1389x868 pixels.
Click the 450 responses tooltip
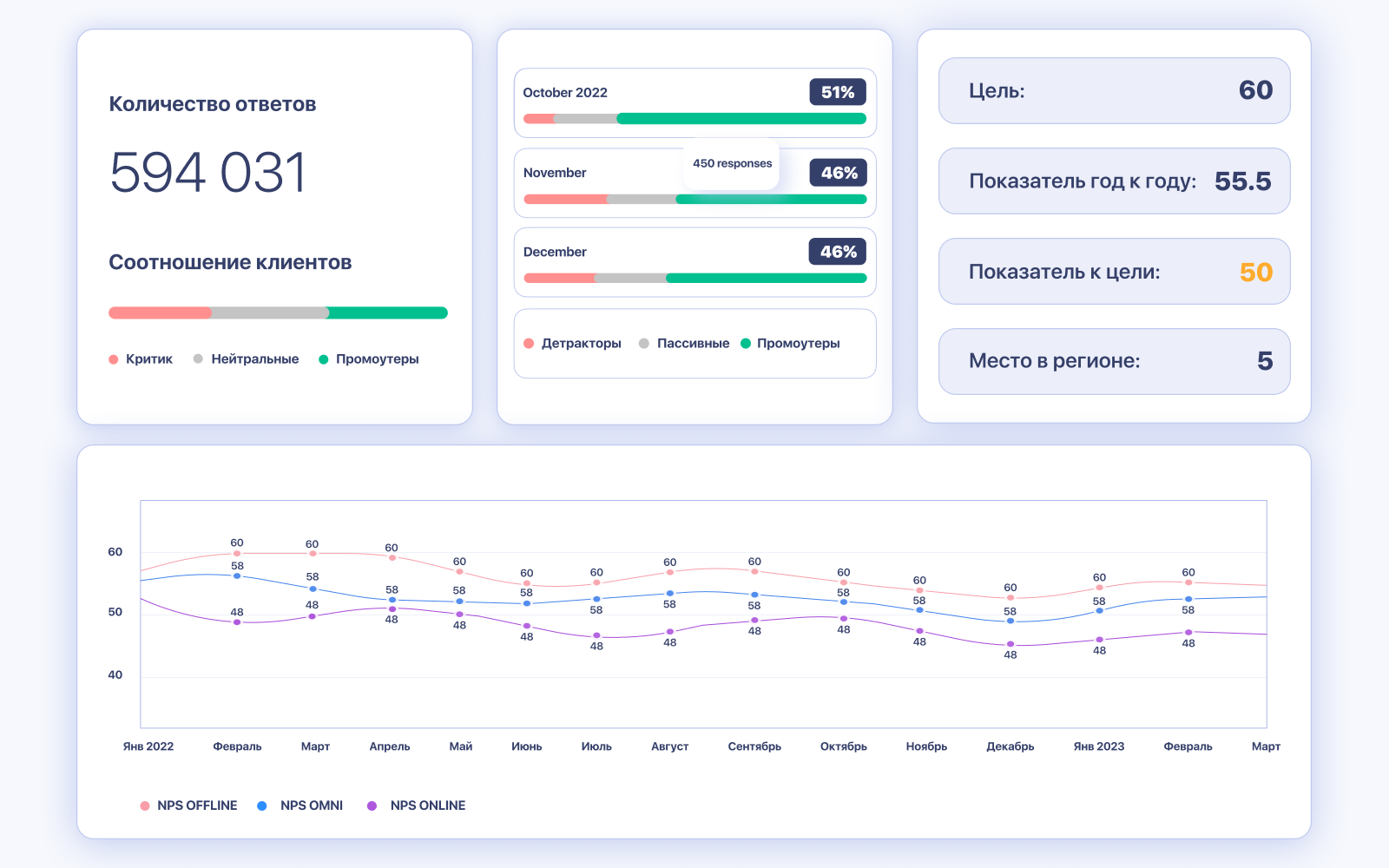point(732,163)
